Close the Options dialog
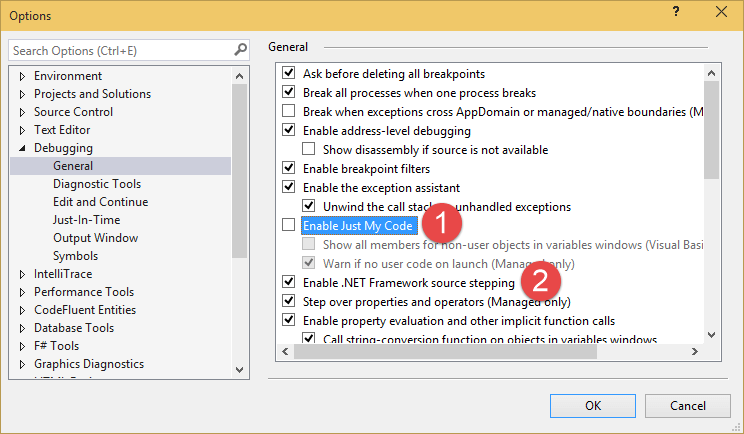This screenshot has height=434, width=744. [720, 13]
